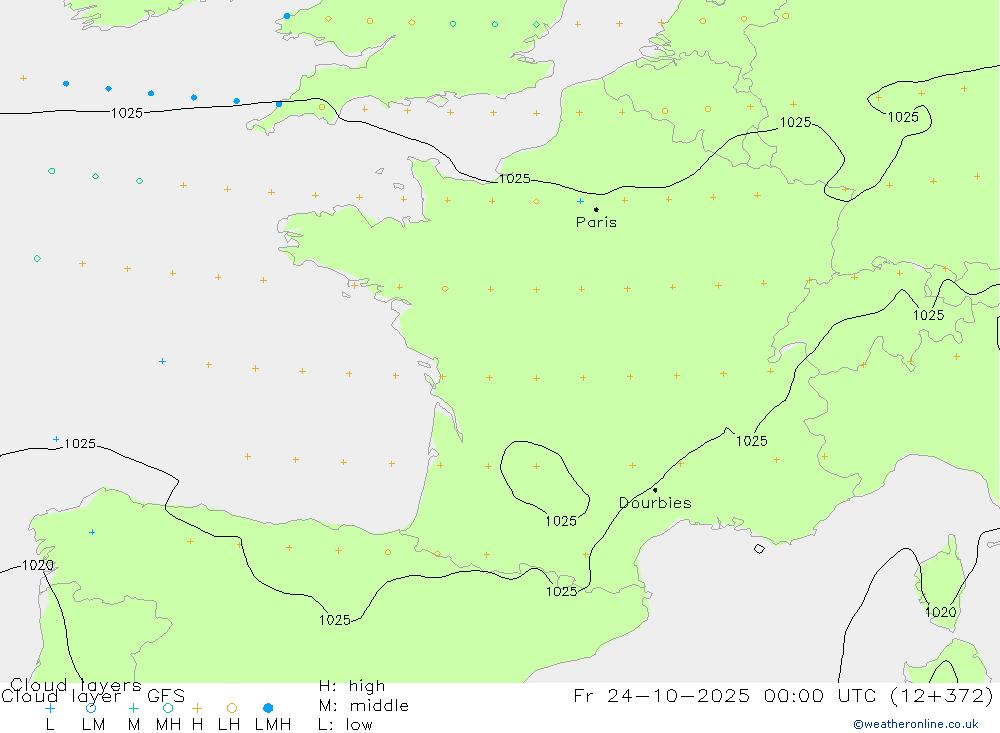Click the 'M: middle' legend text
Viewport: 1000px width, 733px height.
click(x=364, y=706)
